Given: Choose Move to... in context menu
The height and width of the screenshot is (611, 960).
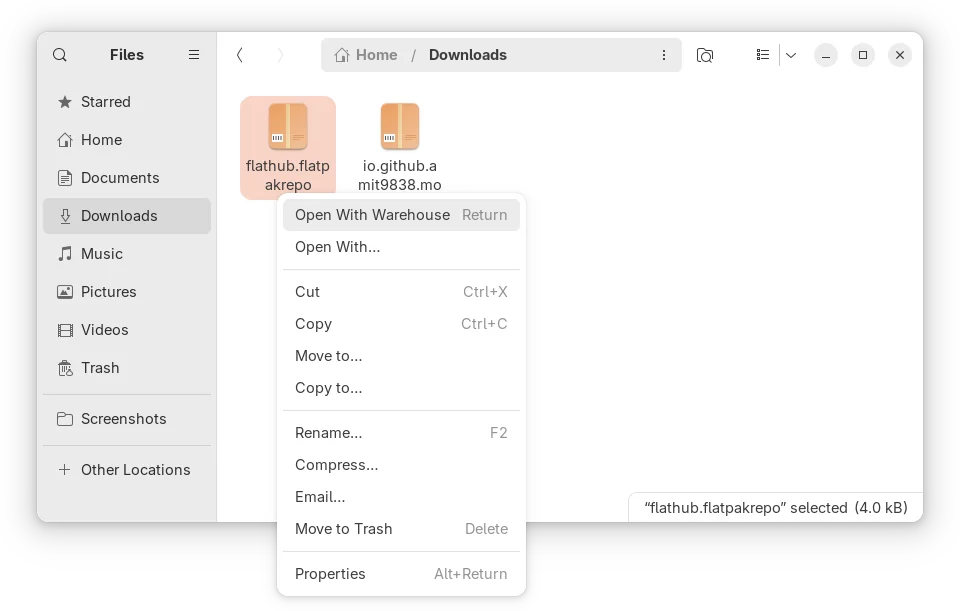Looking at the screenshot, I should 401,356.
